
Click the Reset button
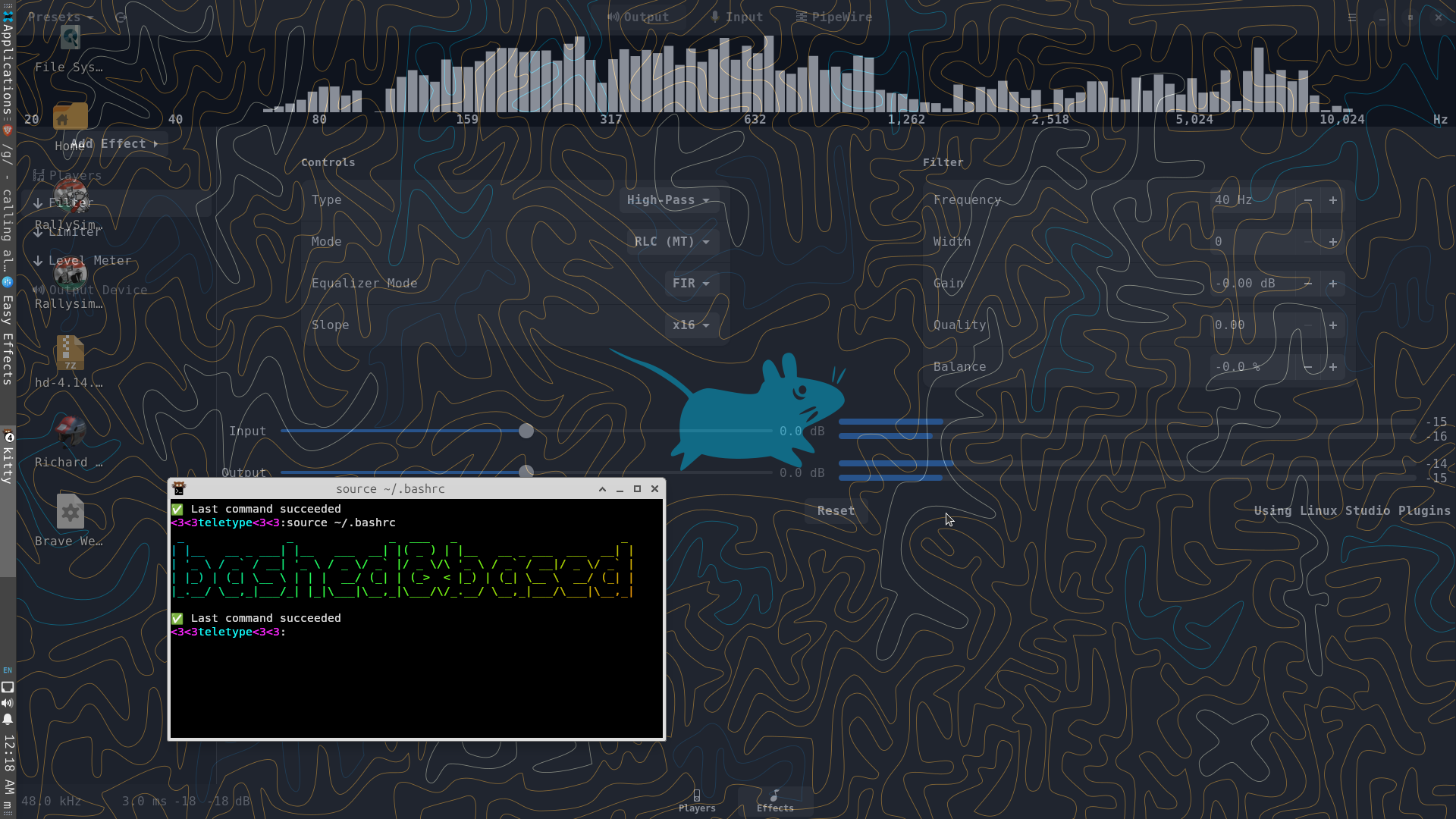pos(836,511)
